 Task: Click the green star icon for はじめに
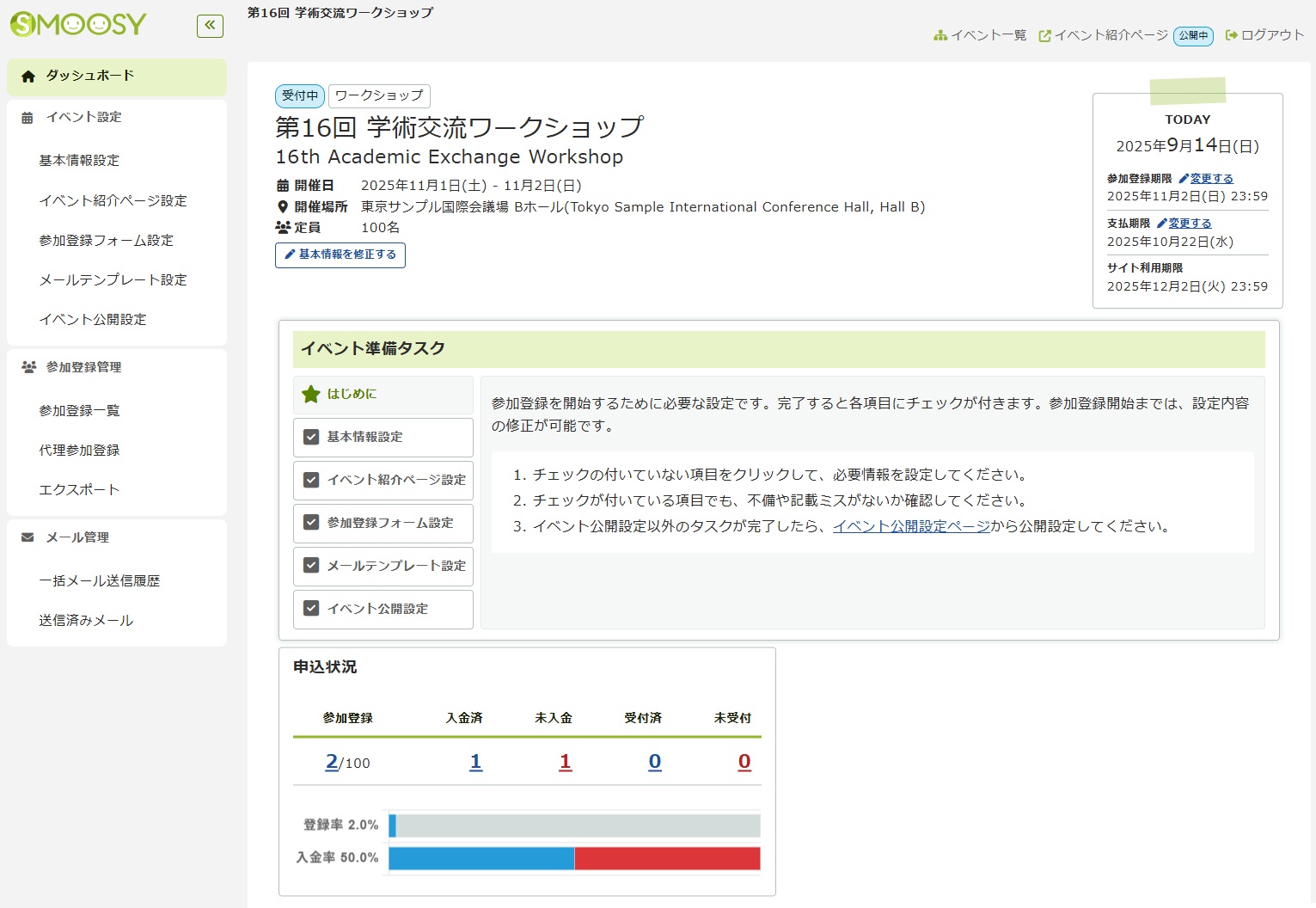(310, 395)
